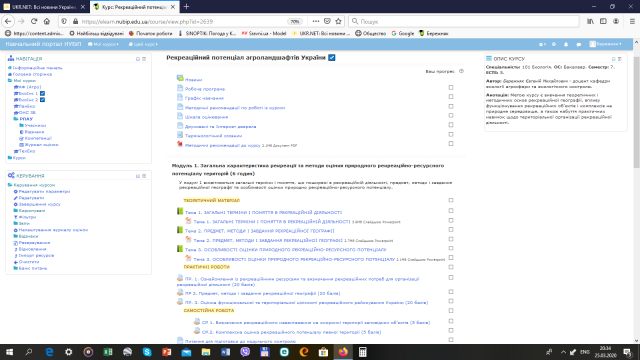Show Firefox sidebars icon
The image size is (640, 360).
tap(603, 21)
